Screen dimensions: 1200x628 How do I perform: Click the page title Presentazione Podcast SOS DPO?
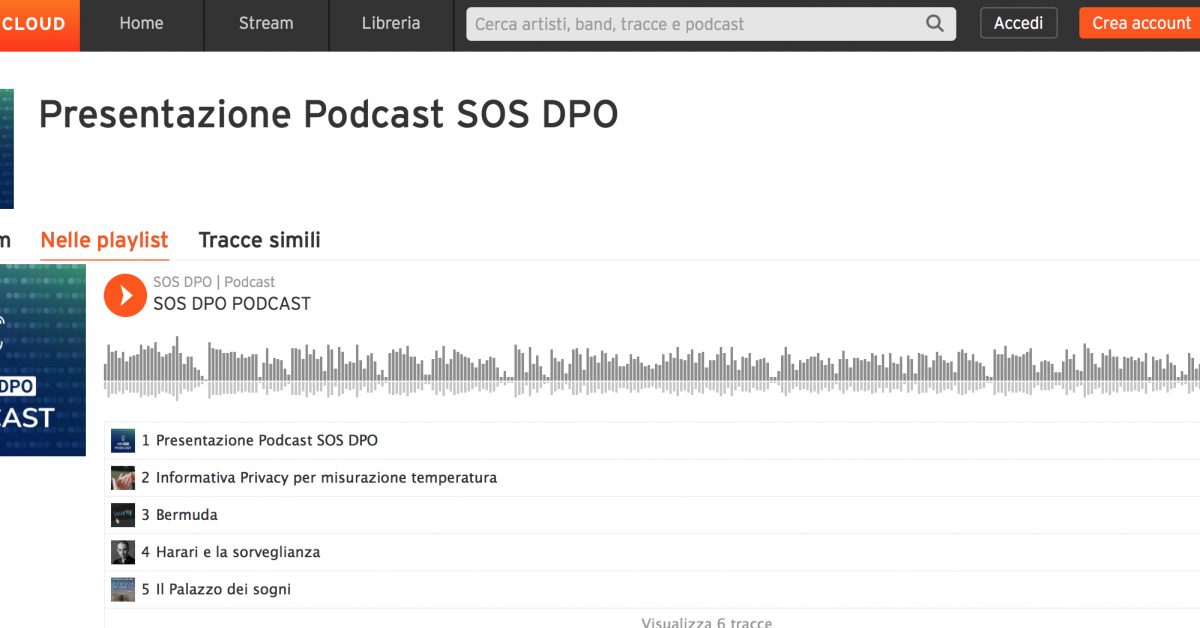point(328,115)
